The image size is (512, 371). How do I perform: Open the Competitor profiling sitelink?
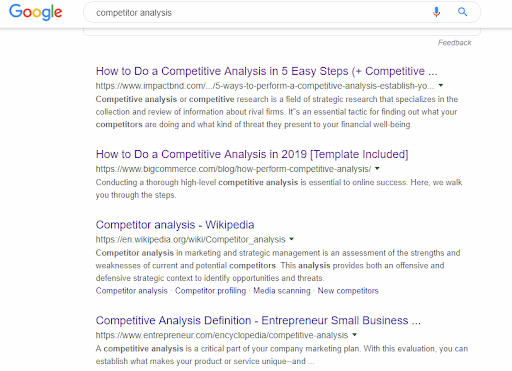coord(210,291)
